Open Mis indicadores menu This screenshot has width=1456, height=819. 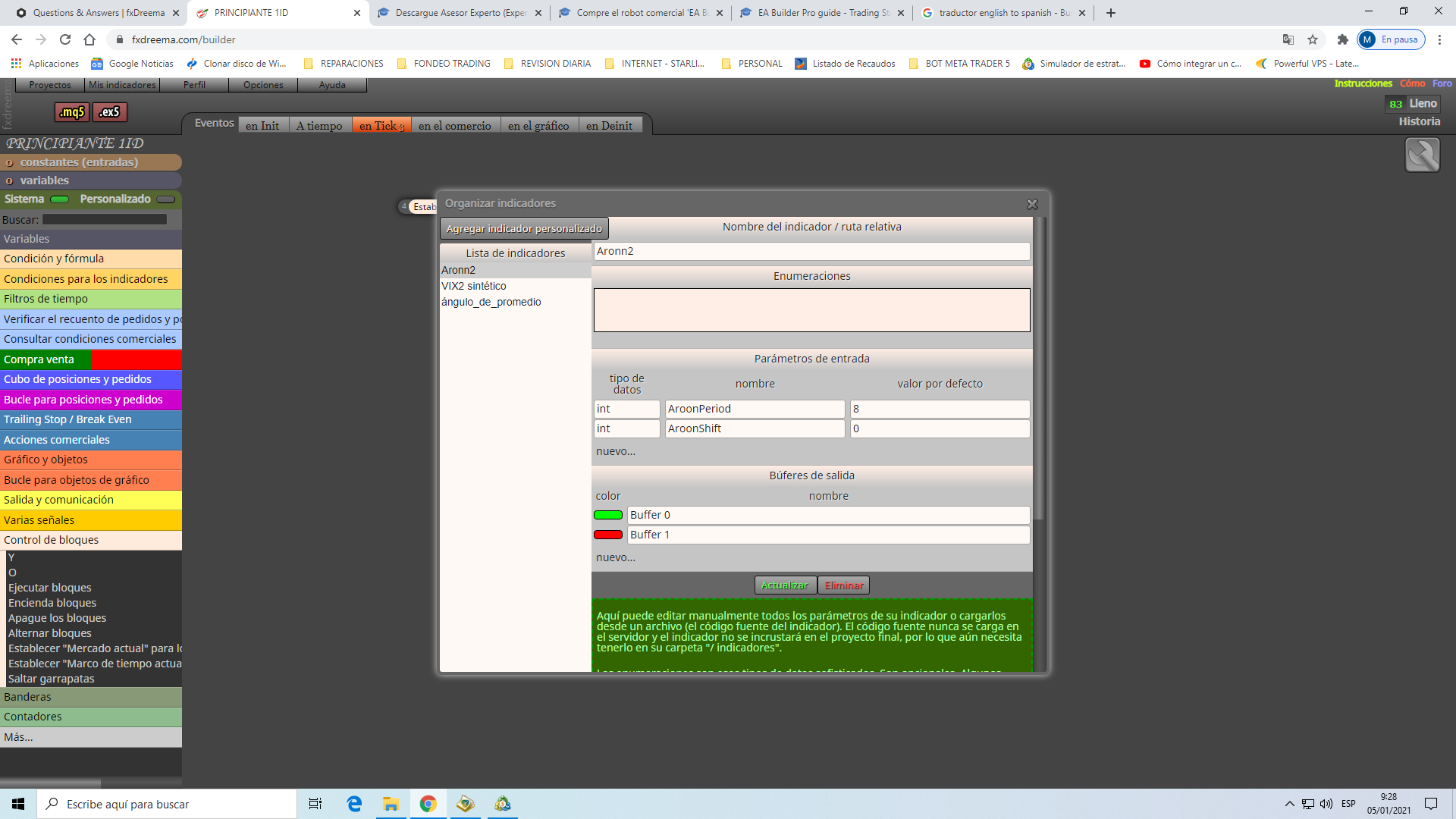click(x=122, y=85)
